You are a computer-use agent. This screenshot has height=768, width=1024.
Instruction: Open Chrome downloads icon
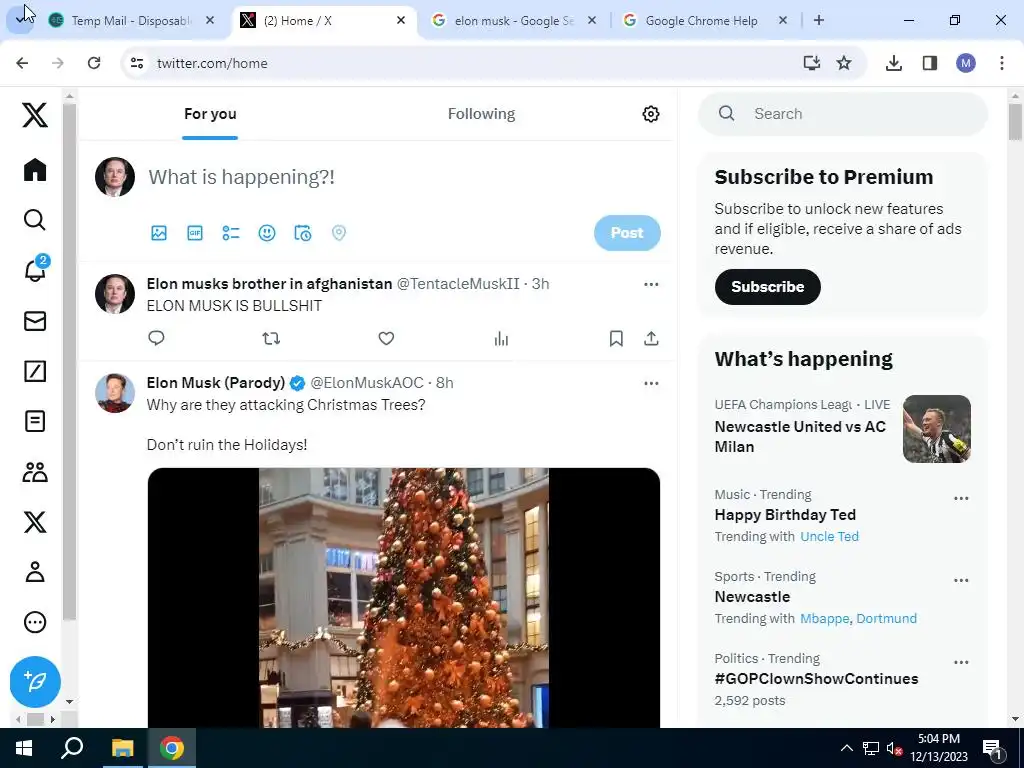click(x=893, y=63)
